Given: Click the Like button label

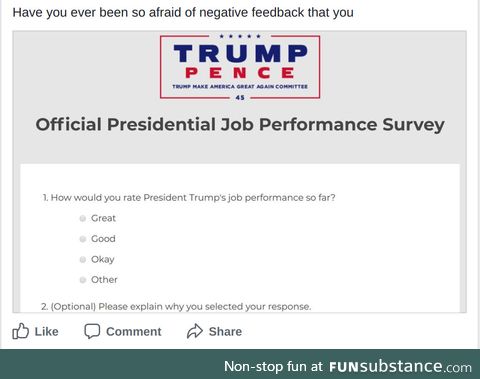Looking at the screenshot, I should (46, 332).
